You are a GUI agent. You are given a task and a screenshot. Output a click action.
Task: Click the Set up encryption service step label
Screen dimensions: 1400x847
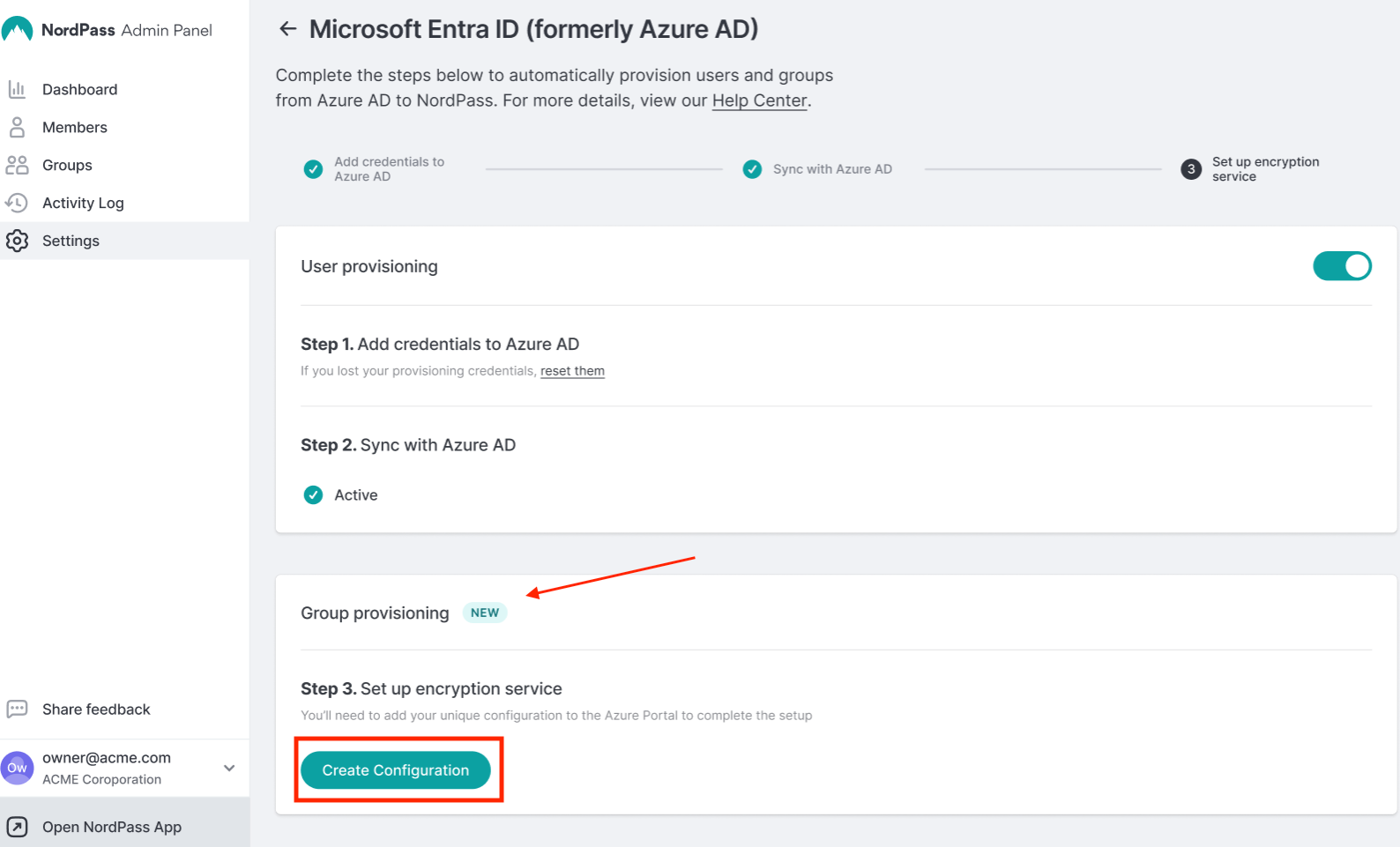pyautogui.click(x=1265, y=169)
